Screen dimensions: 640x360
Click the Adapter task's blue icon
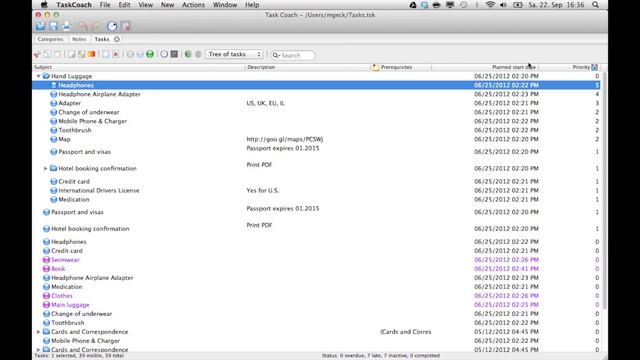53,103
